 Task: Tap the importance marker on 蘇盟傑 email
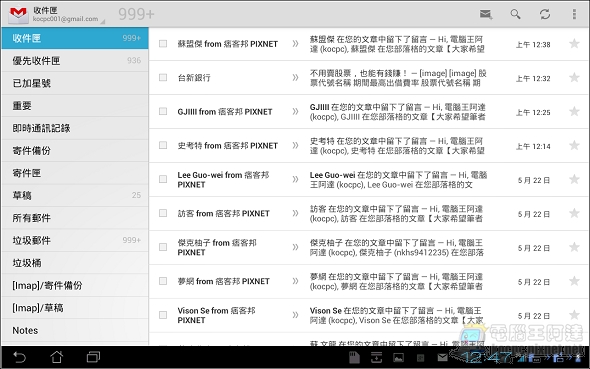pos(295,44)
